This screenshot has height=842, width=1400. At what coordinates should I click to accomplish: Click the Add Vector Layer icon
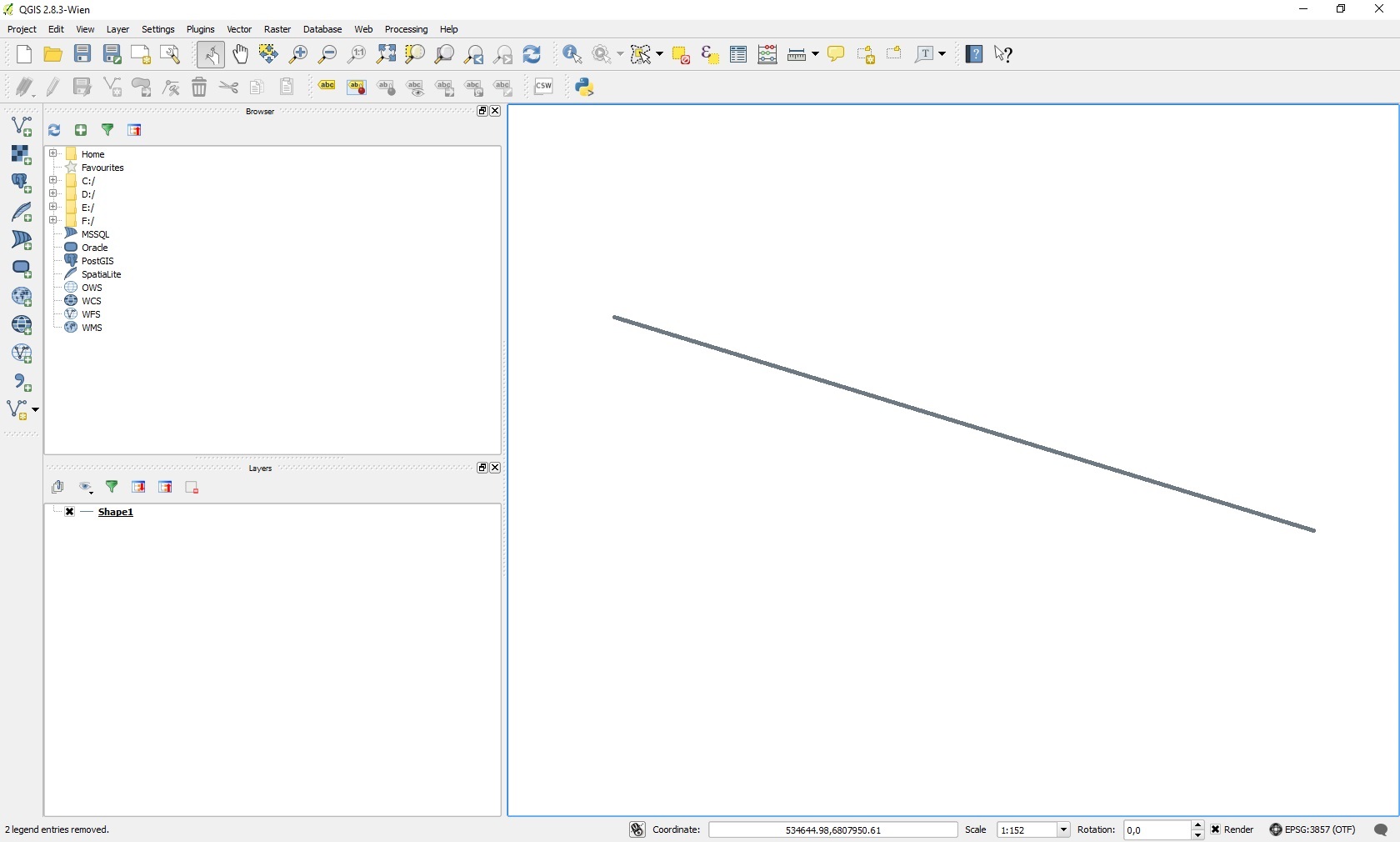tap(22, 127)
